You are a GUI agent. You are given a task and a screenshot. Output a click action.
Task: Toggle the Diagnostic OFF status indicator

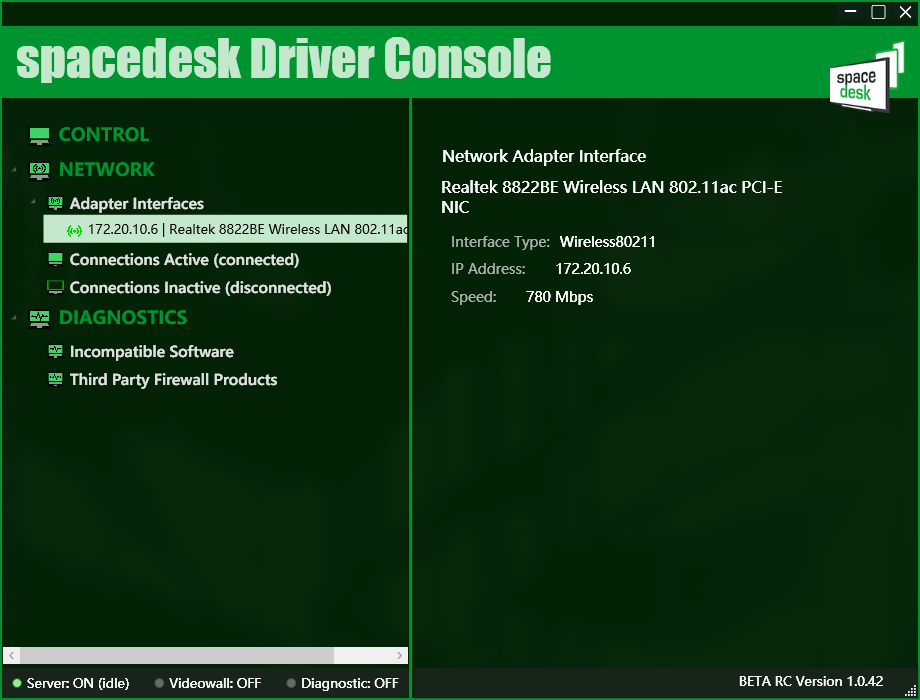click(x=291, y=683)
